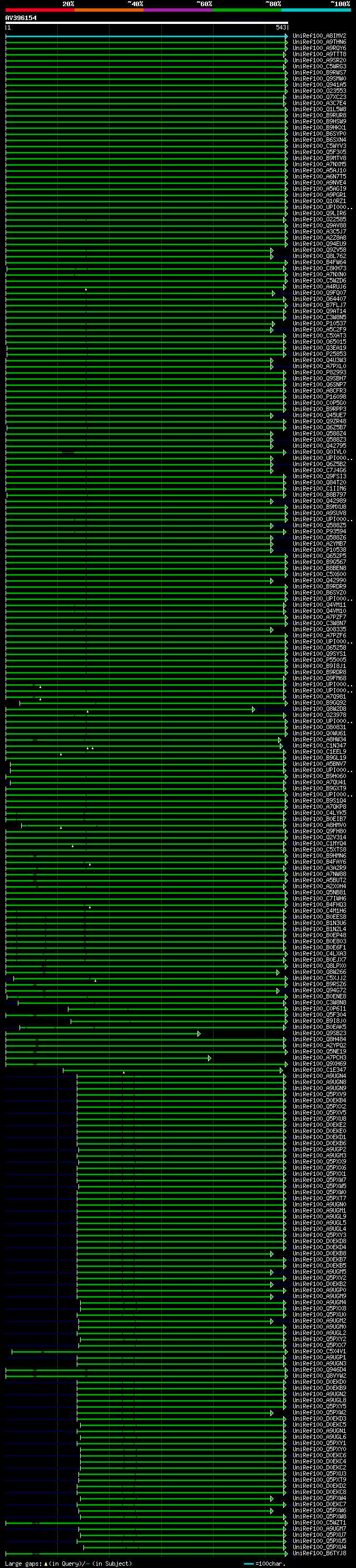Open hit UniRef100_A9RQY6

[319, 49]
